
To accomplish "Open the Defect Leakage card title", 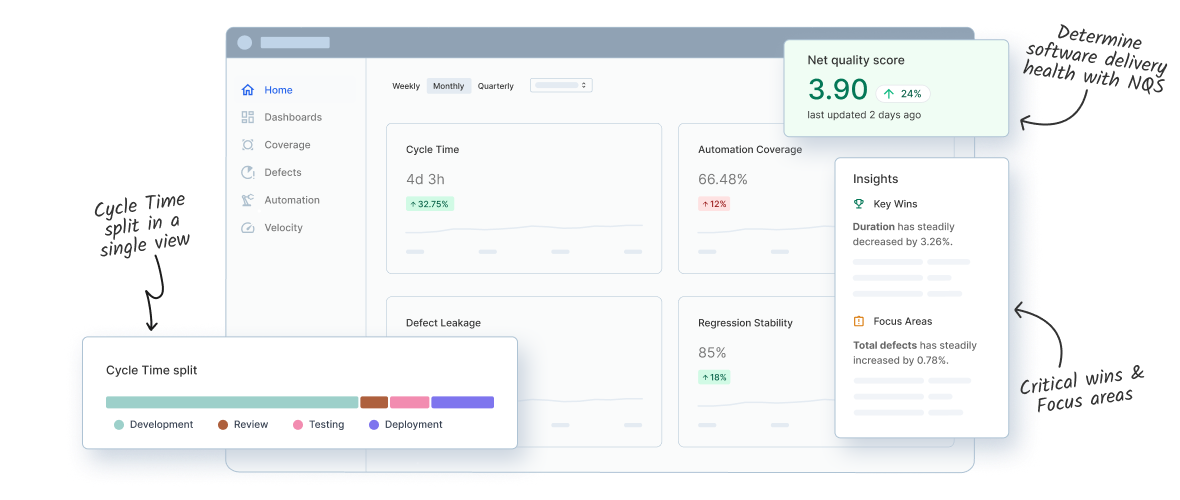I will coord(443,322).
